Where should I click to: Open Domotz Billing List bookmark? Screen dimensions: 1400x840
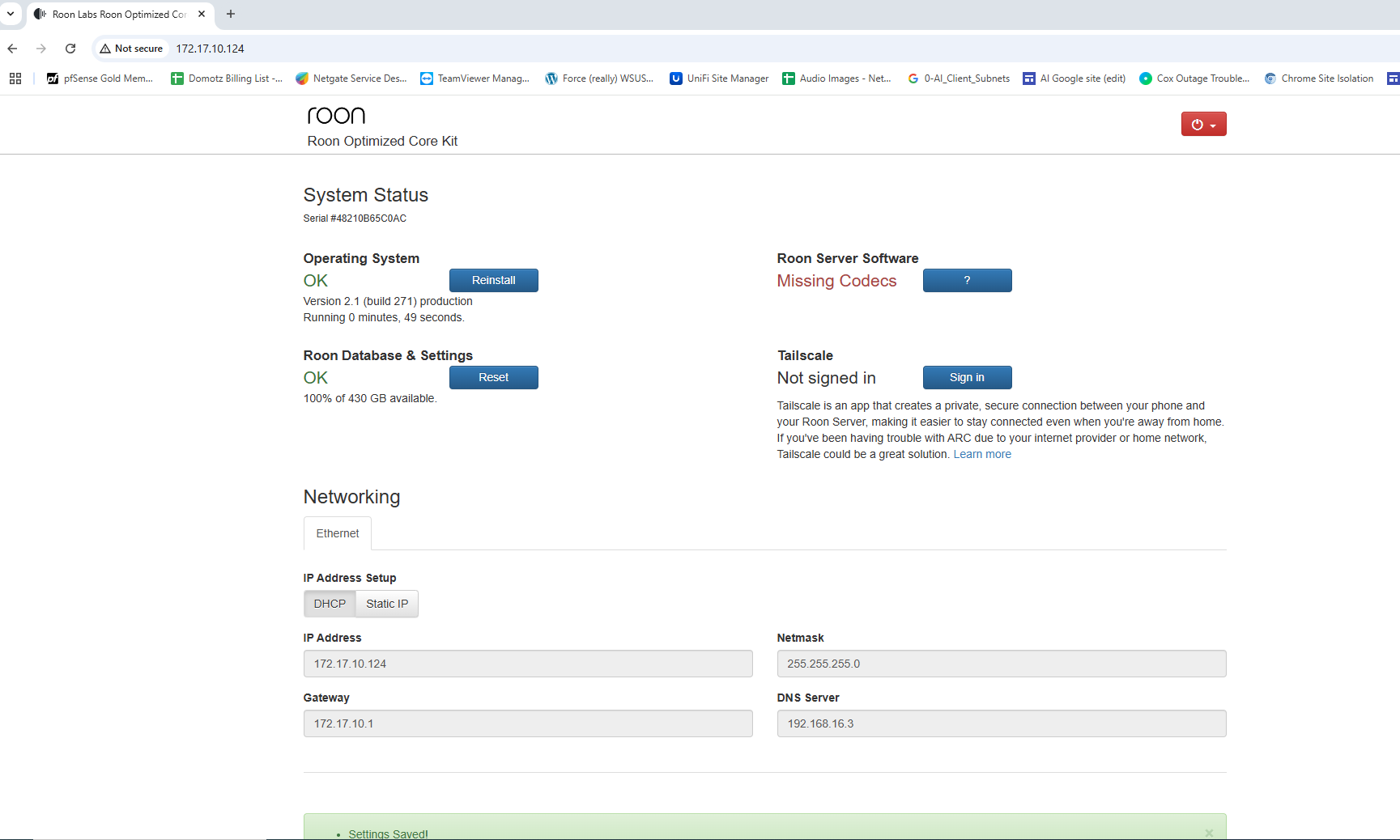227,78
